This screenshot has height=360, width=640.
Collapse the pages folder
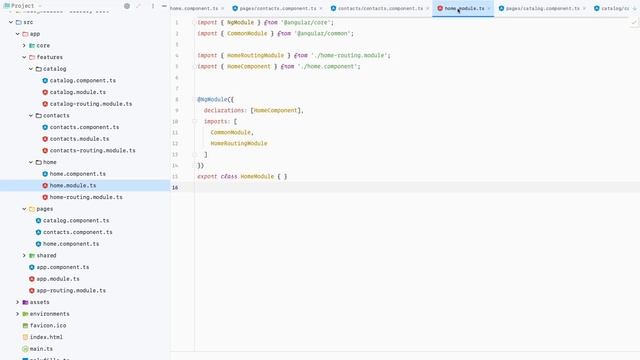(x=24, y=209)
